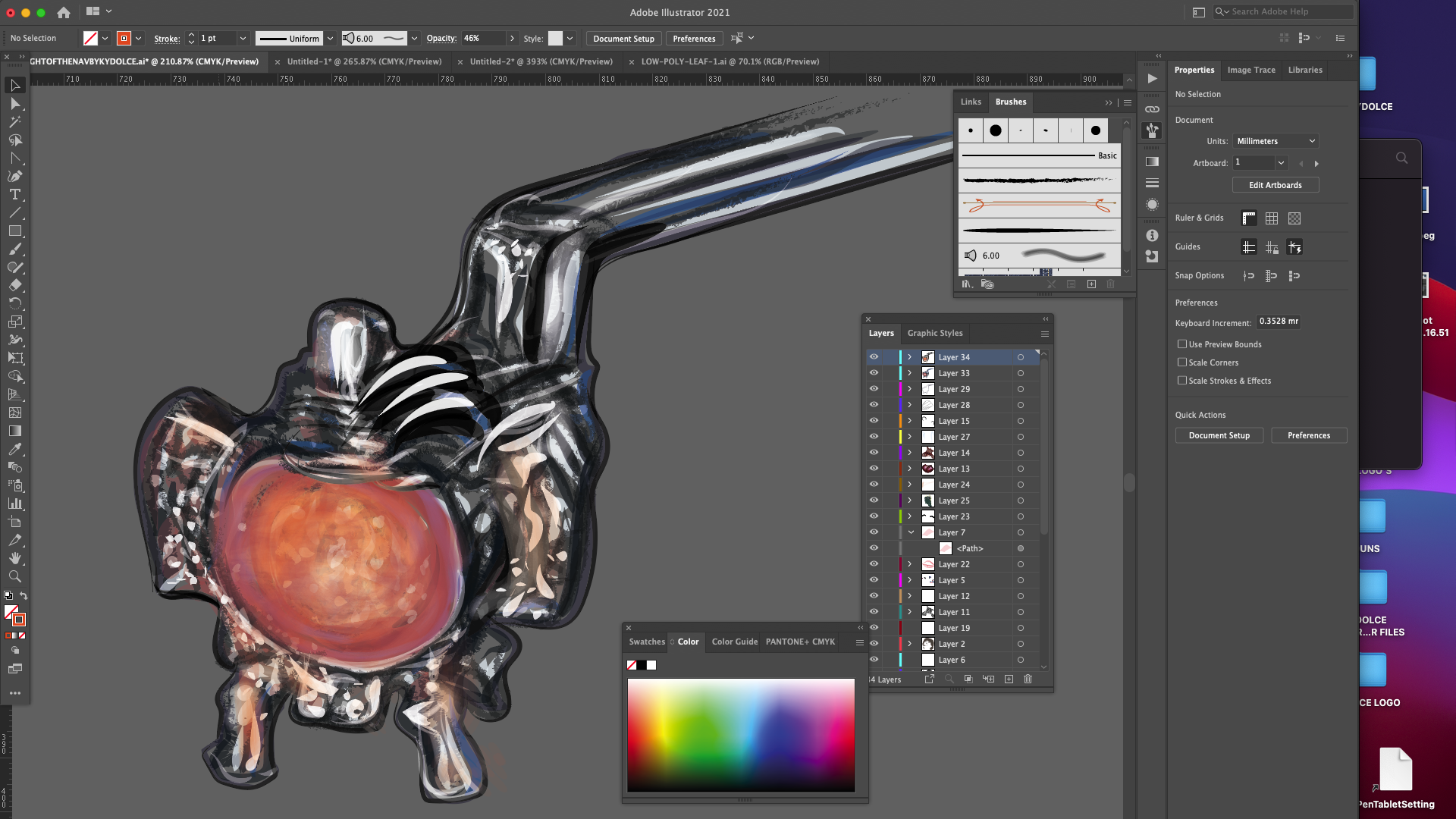Open the Uniform variable width profile dropdown
1456x819 pixels.
[331, 38]
